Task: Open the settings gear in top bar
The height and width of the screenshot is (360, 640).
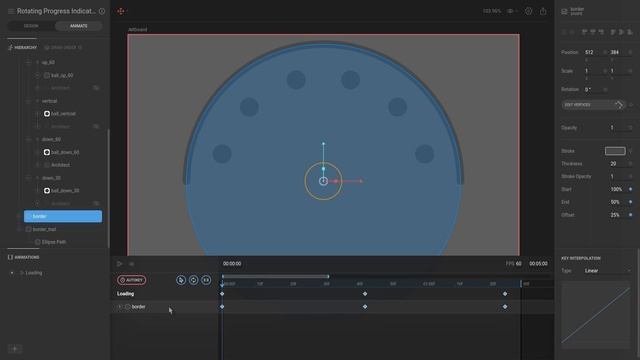Action: tap(528, 11)
